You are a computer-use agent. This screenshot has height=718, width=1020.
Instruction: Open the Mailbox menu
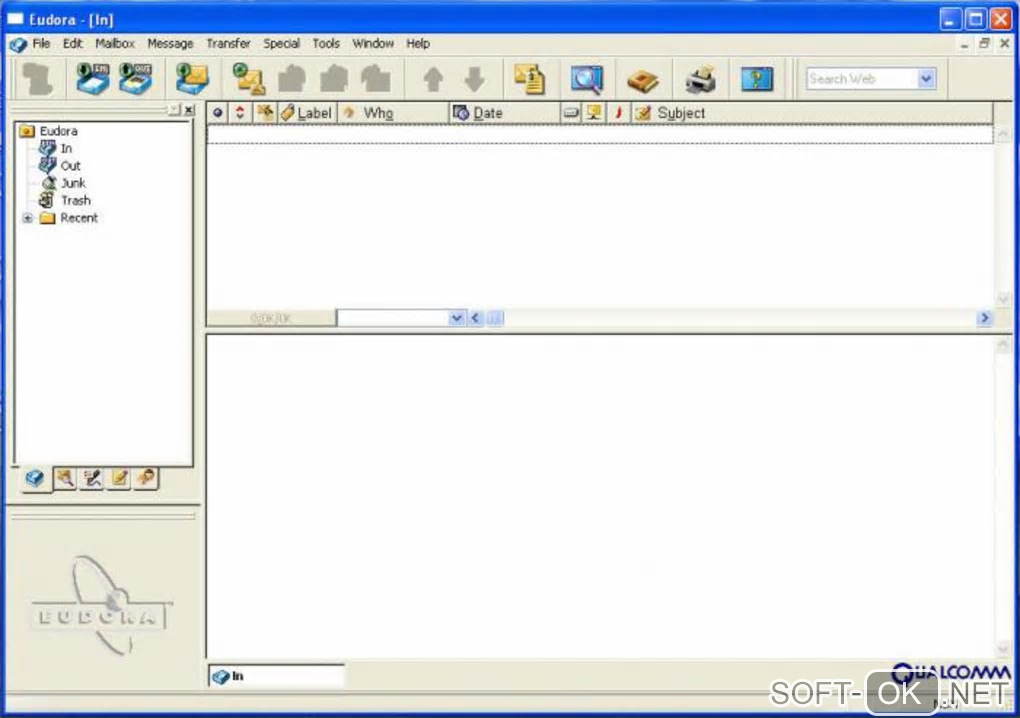point(115,44)
